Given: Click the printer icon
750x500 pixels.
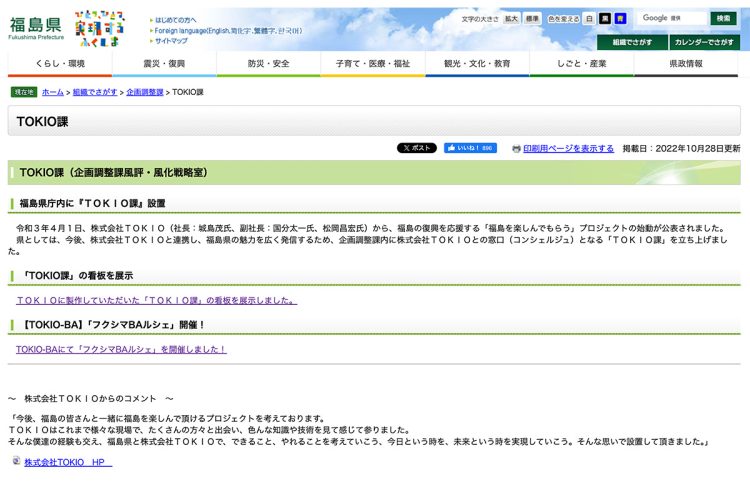Looking at the screenshot, I should 516,149.
